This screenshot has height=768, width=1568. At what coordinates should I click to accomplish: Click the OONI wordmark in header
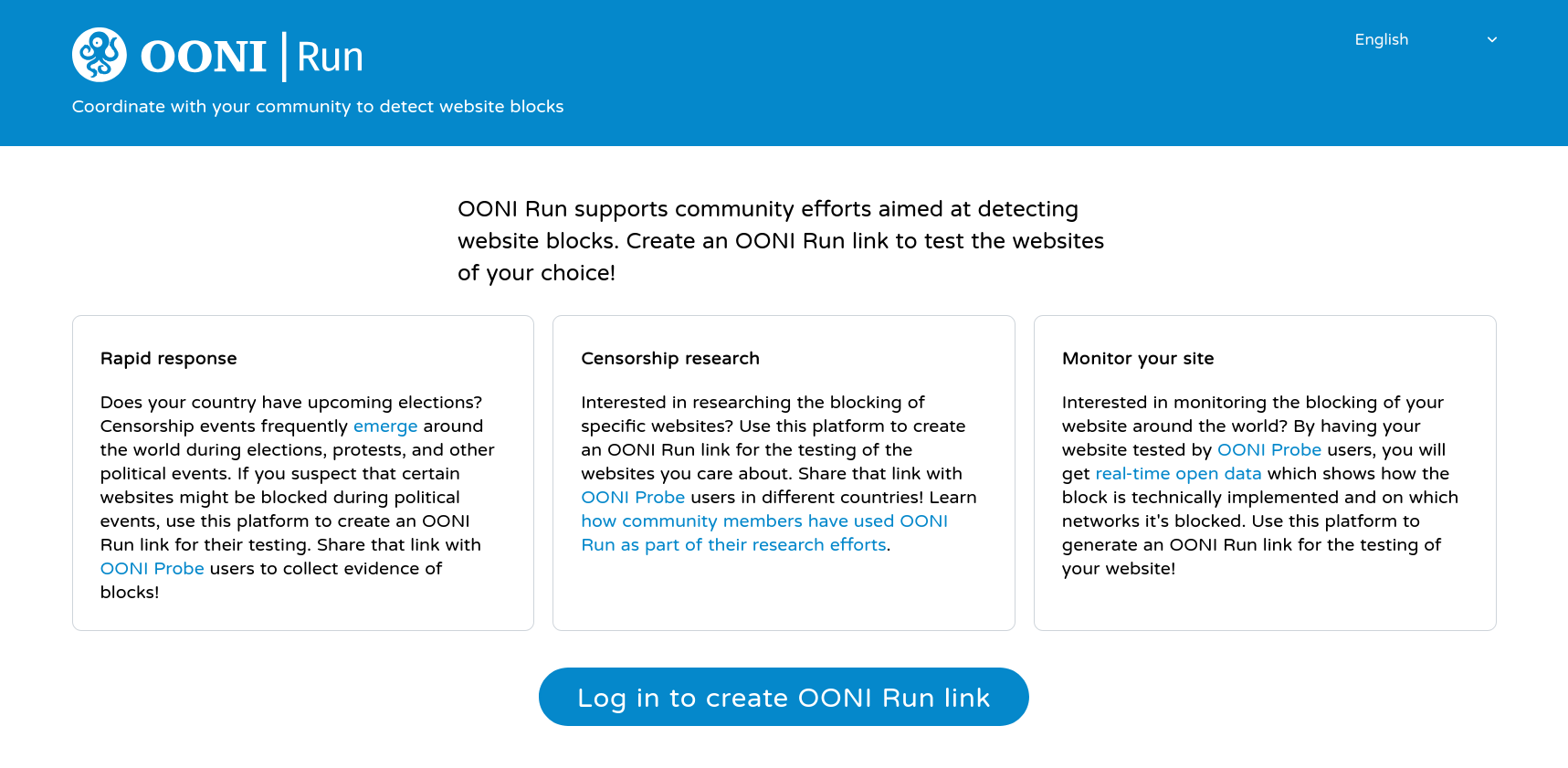tap(203, 57)
